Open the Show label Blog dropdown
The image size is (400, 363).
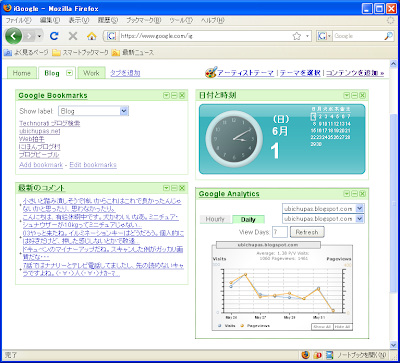pos(94,111)
